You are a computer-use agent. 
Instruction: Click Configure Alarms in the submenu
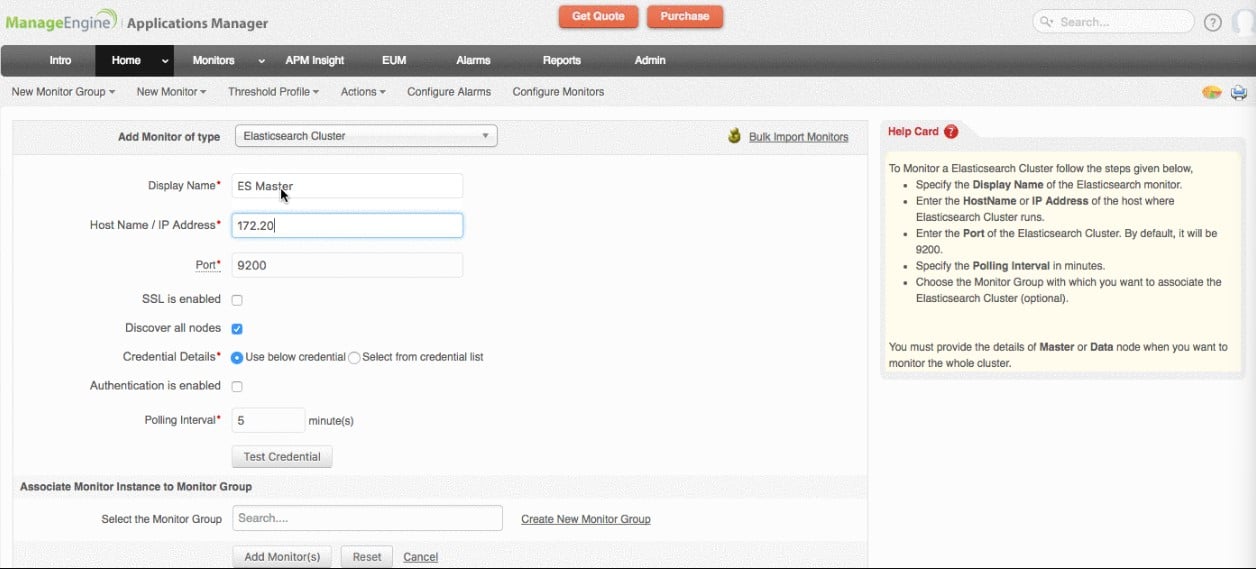pos(449,92)
